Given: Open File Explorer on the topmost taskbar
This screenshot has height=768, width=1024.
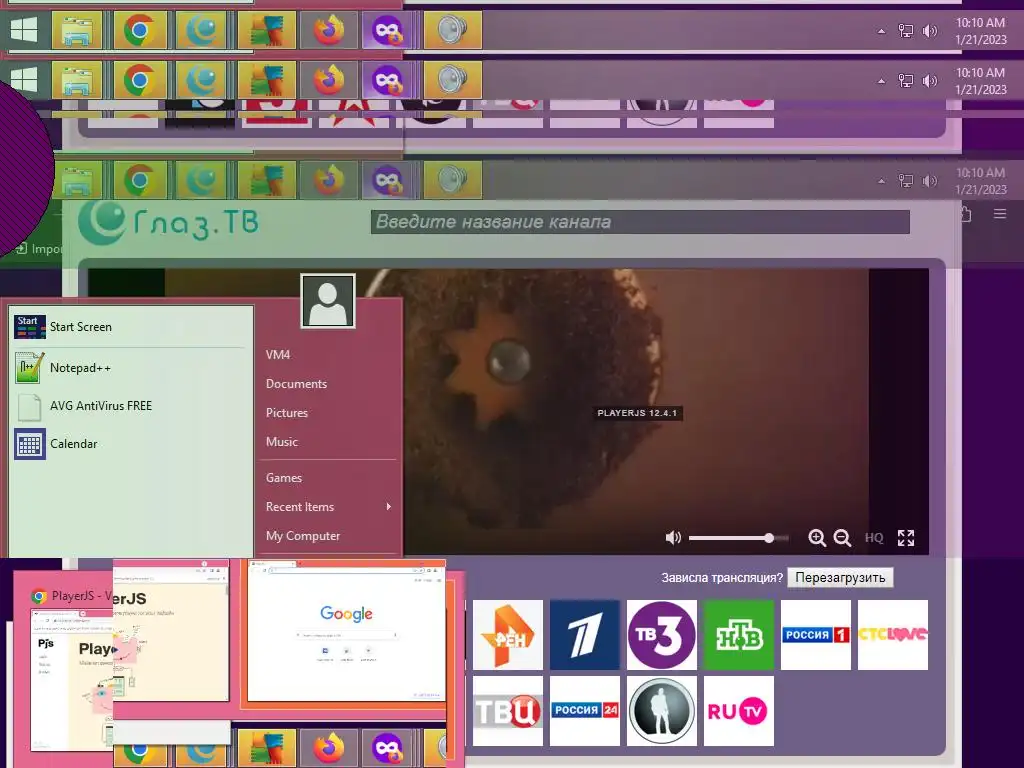Looking at the screenshot, I should (x=77, y=30).
